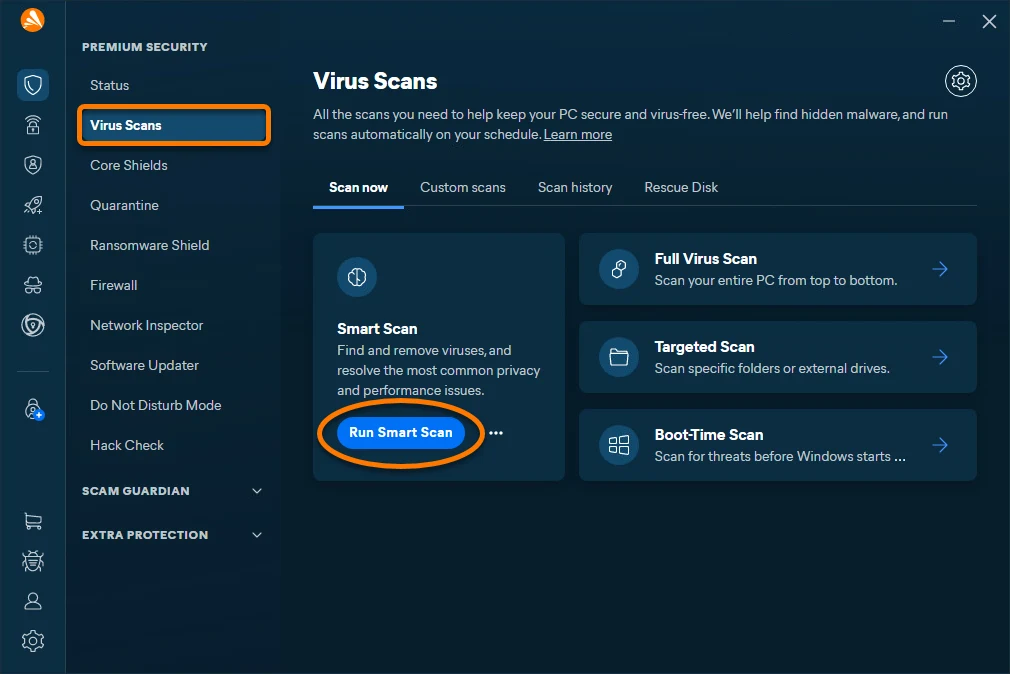Click the Premium Security section header

pos(144,47)
